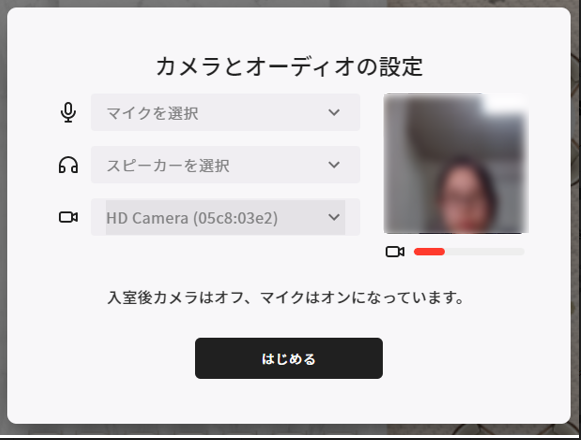
Task: Click the small camera icon under video preview
Action: [x=395, y=252]
